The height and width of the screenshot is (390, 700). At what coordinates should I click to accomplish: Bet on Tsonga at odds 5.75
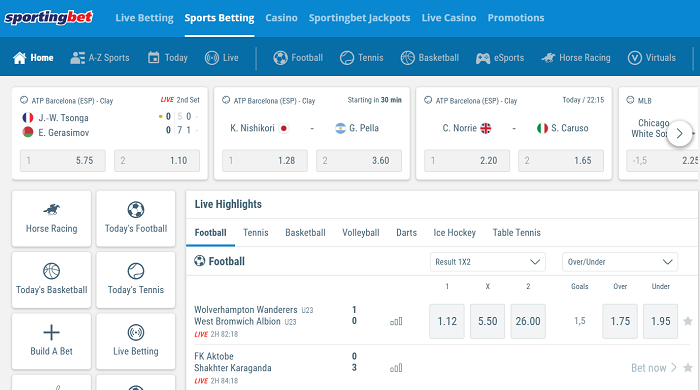[x=63, y=161]
